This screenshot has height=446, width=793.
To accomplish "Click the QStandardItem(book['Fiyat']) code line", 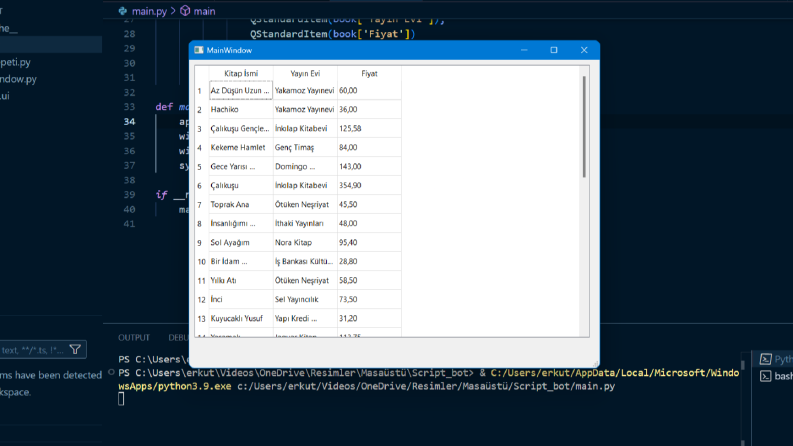I will tap(332, 34).
